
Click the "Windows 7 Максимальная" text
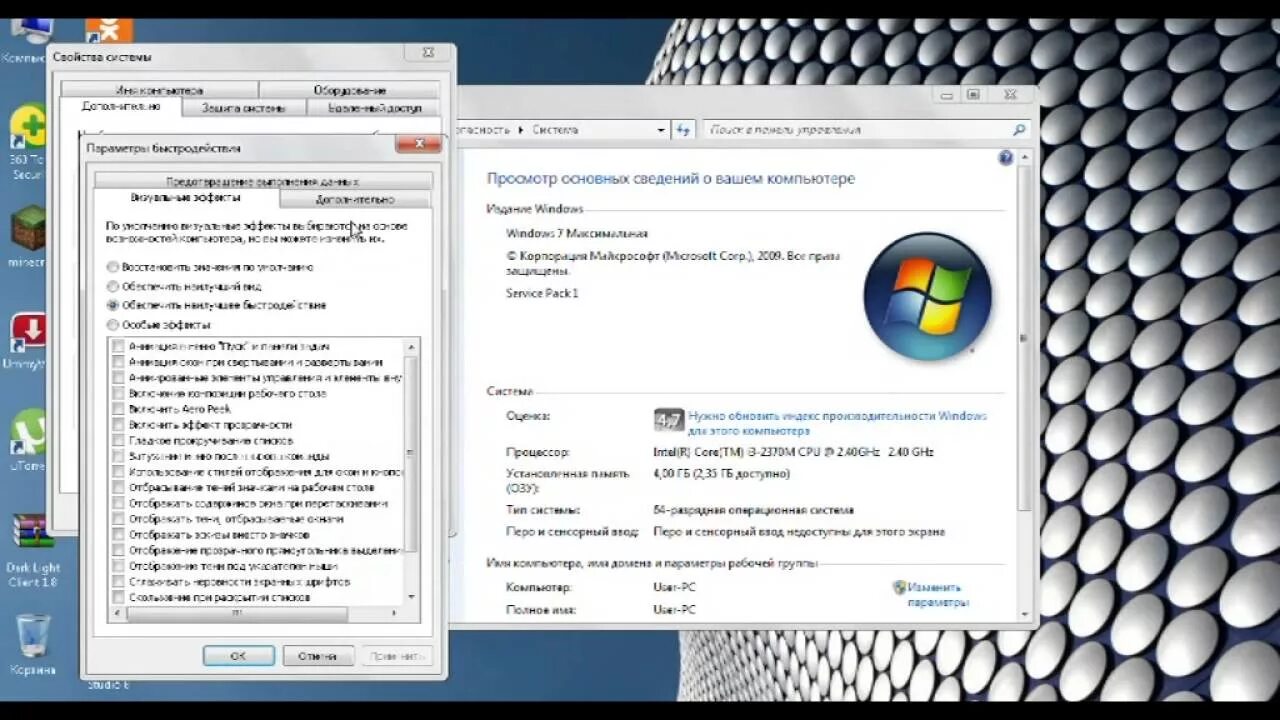(x=577, y=233)
